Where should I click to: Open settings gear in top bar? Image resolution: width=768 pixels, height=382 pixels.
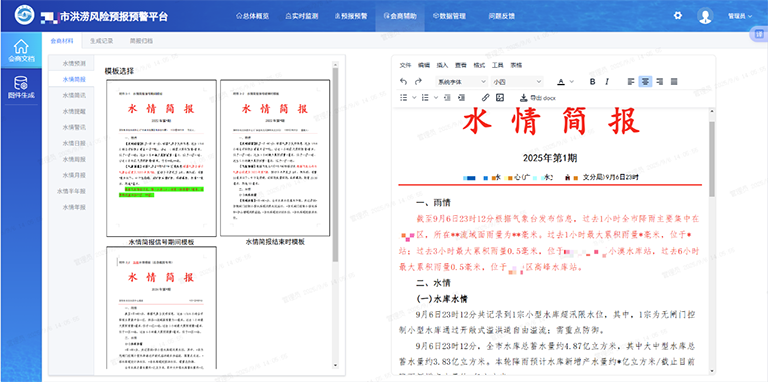(677, 15)
